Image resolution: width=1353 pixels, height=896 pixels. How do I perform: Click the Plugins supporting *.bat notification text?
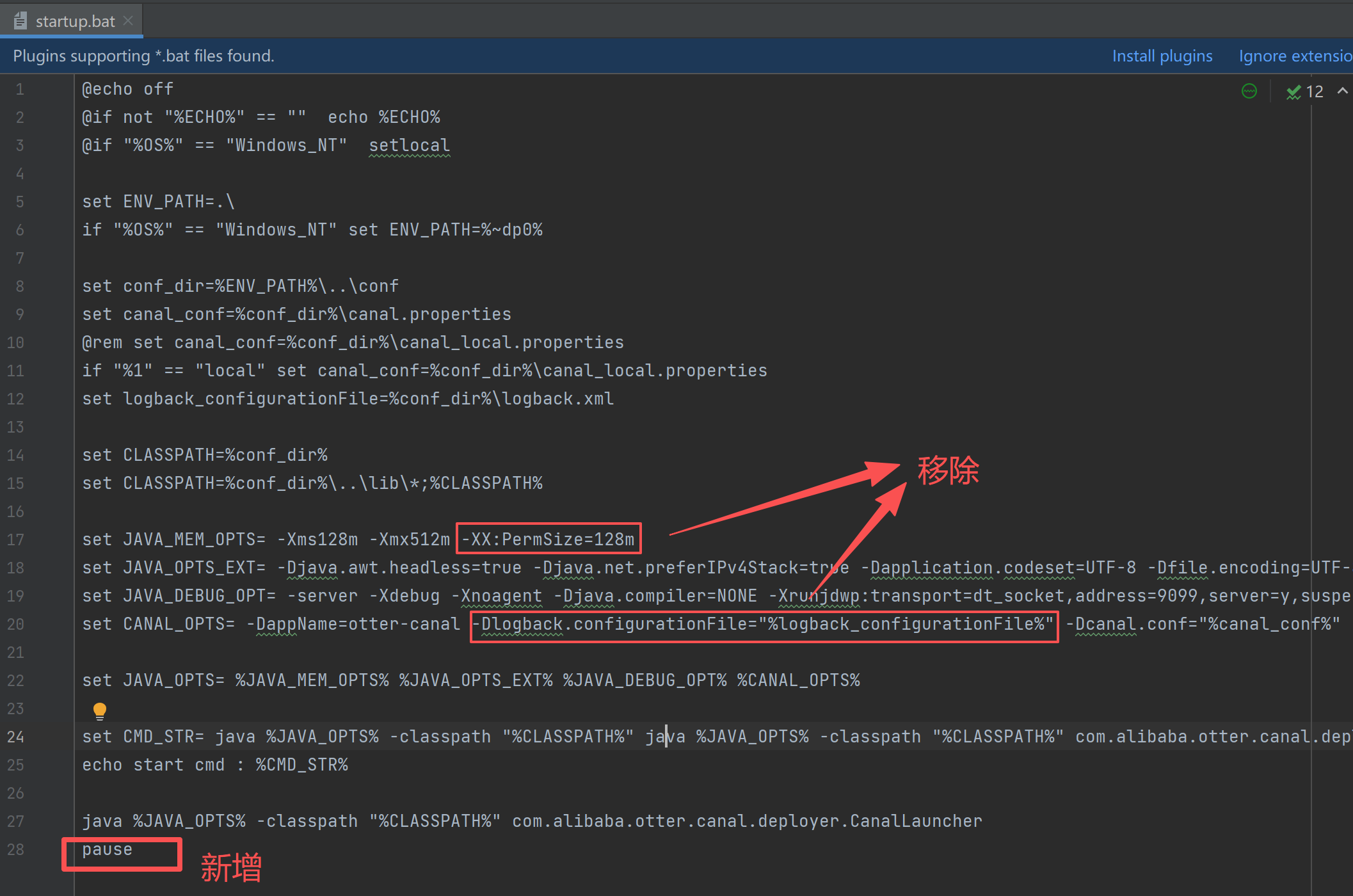pyautogui.click(x=143, y=56)
